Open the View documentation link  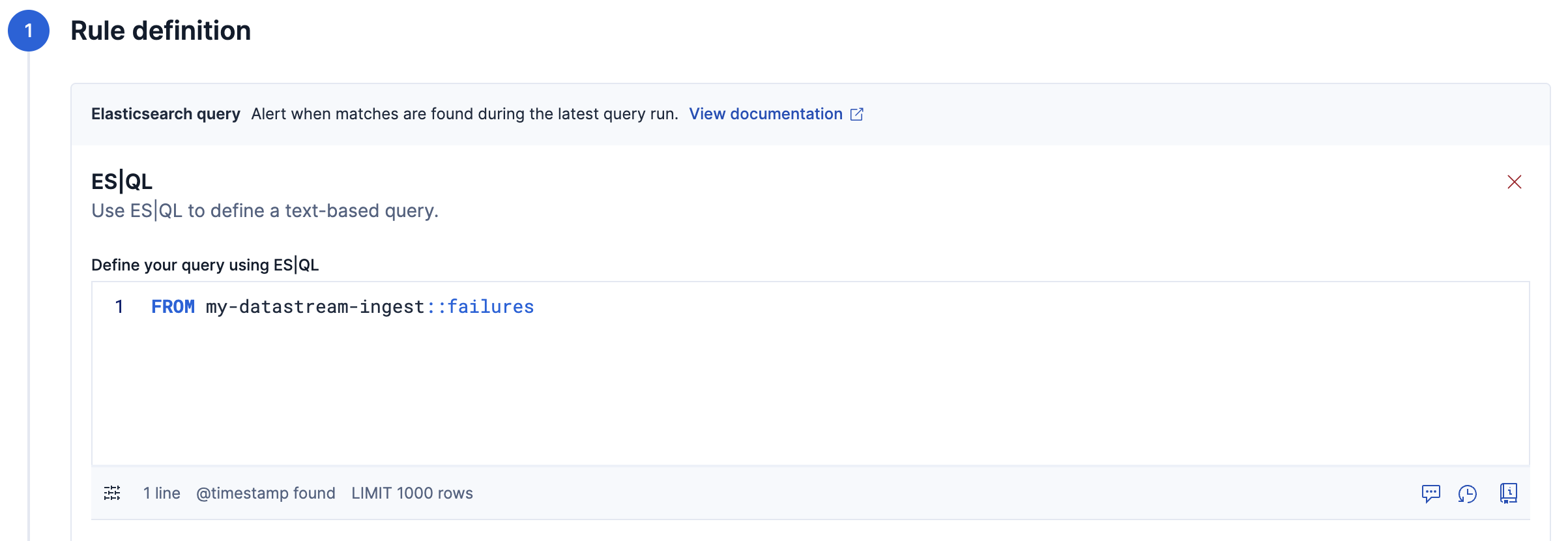tap(765, 114)
